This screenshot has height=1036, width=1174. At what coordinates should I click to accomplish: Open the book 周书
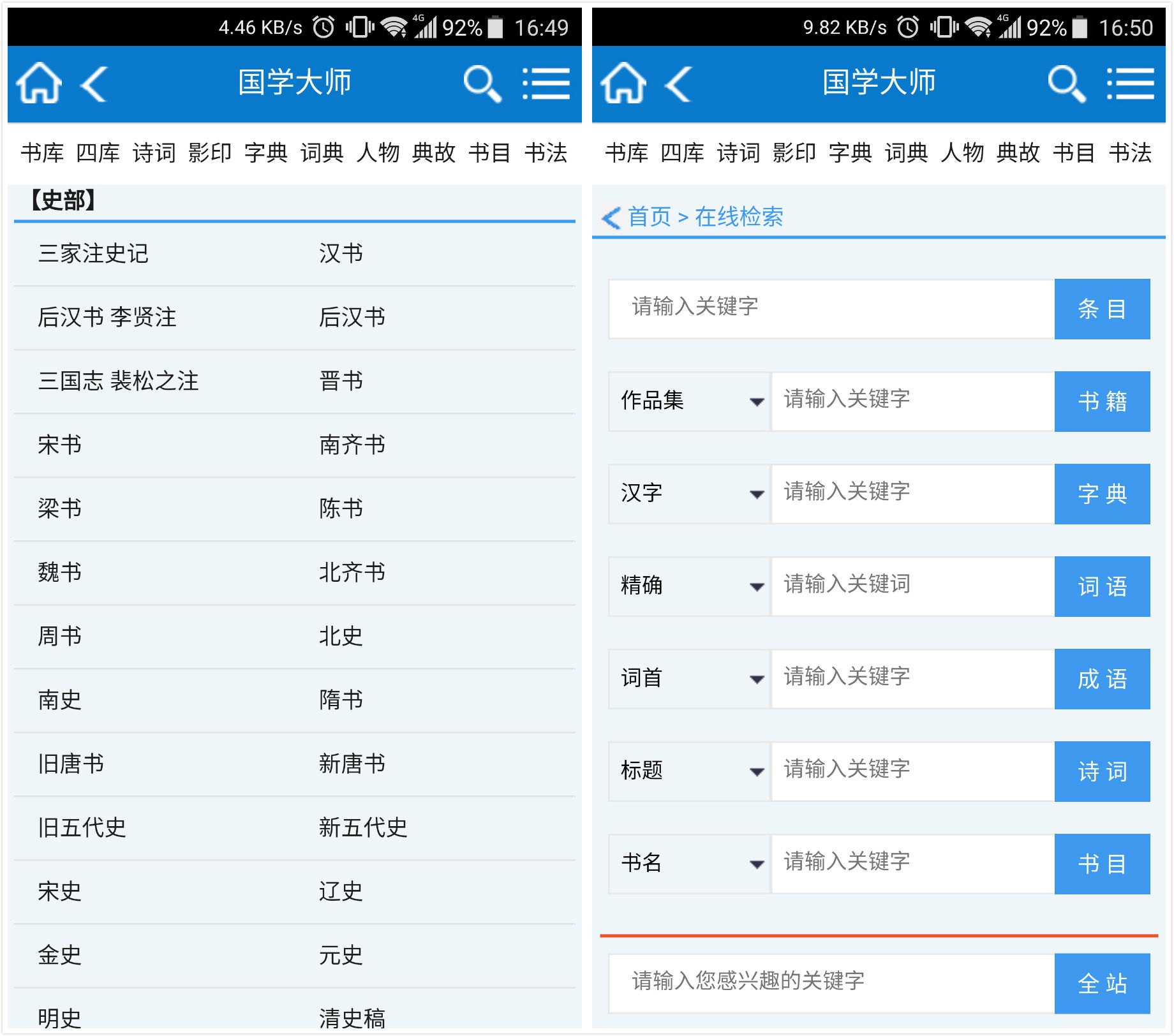tap(59, 637)
